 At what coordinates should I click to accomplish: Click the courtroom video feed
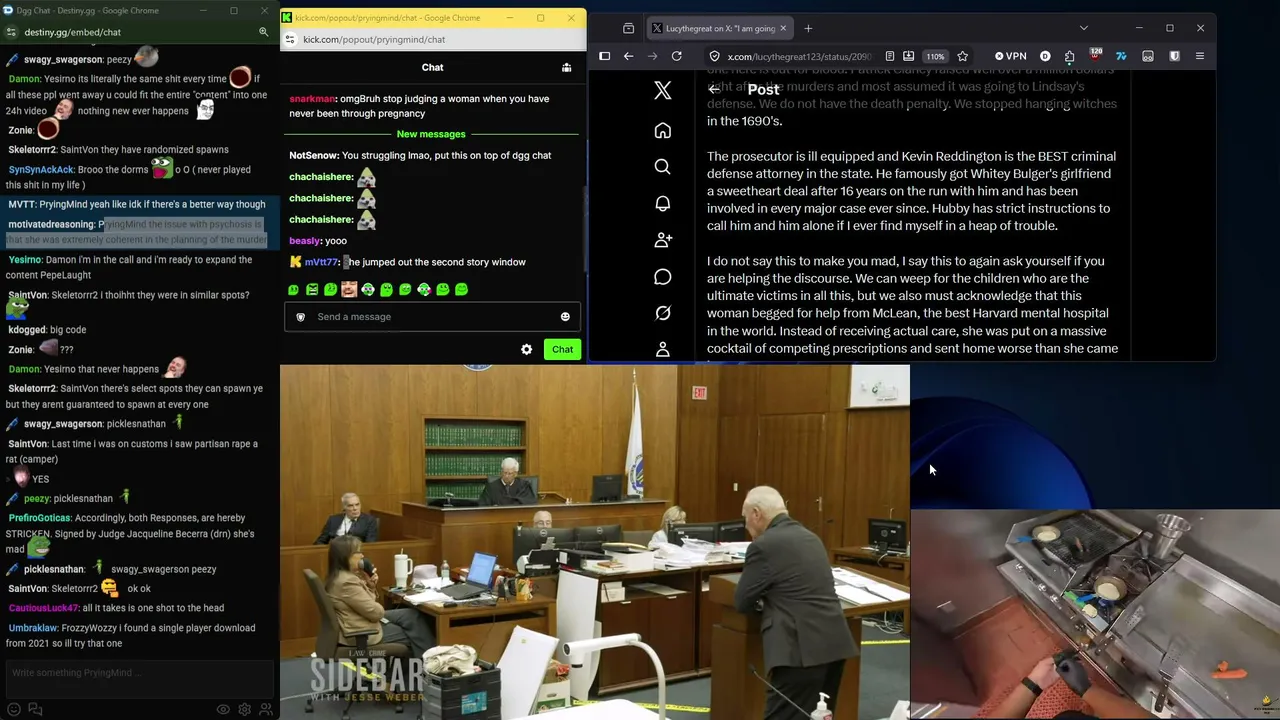pyautogui.click(x=595, y=542)
